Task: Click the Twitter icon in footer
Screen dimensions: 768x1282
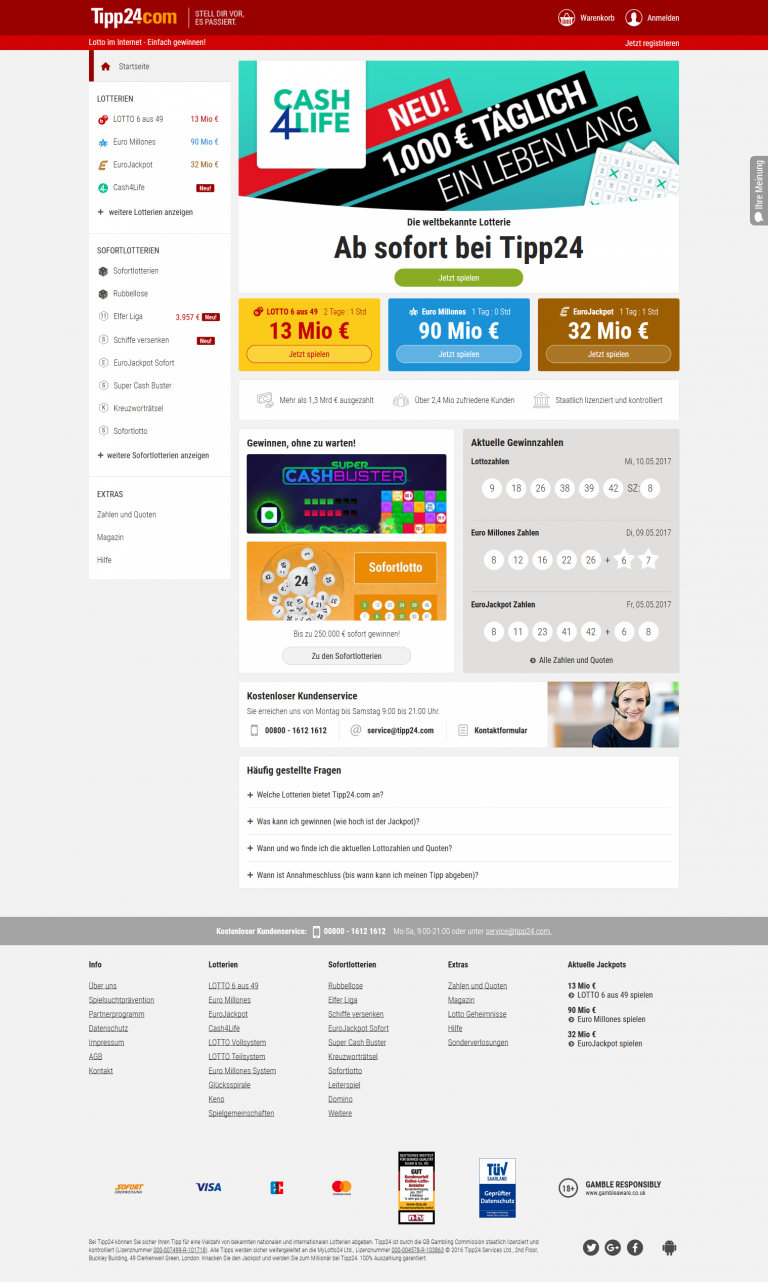Action: pos(591,1247)
